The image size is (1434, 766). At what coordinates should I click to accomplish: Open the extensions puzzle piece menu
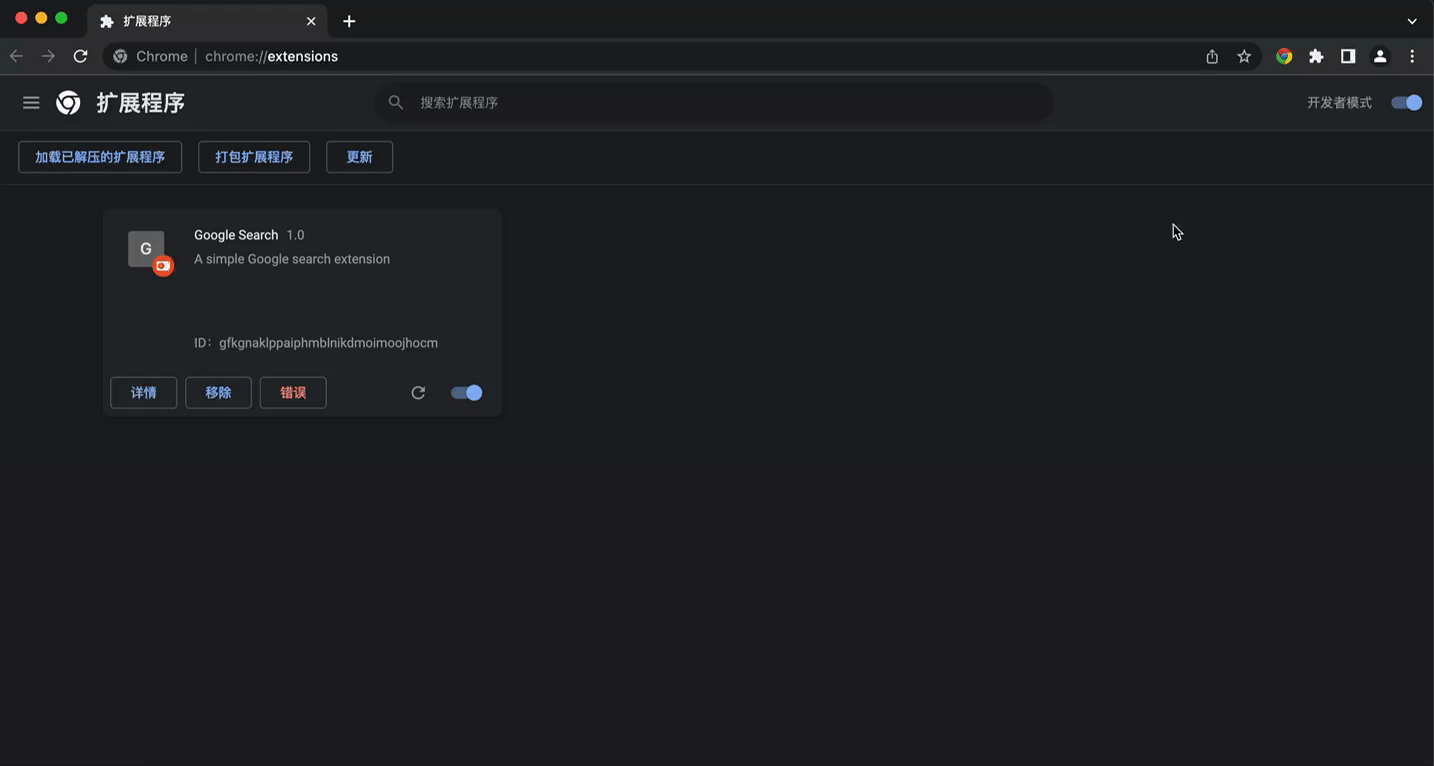tap(1316, 57)
